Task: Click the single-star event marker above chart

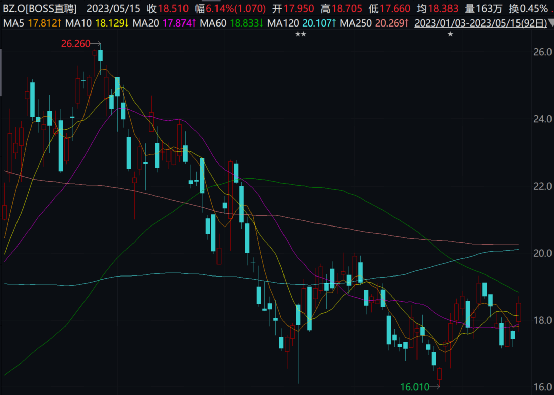Action: point(450,34)
